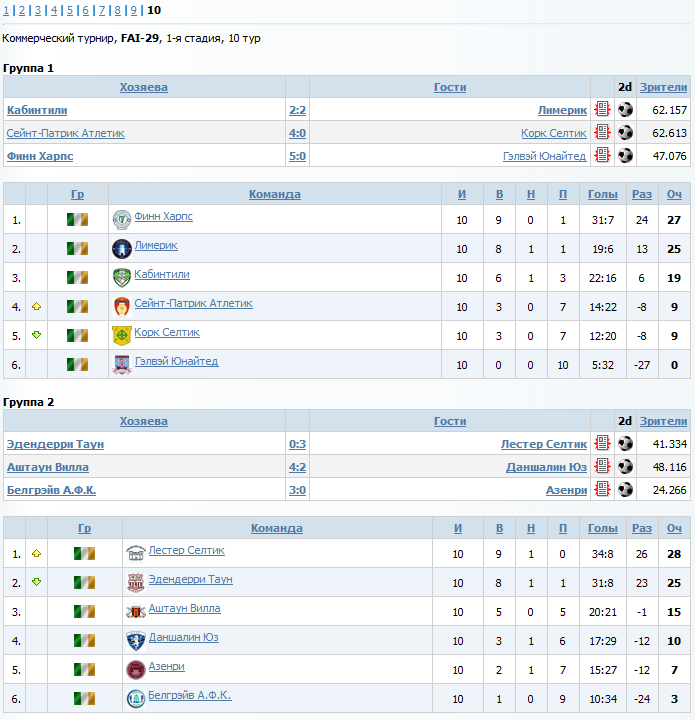Go to round 9 page
Screen dimensions: 695x720
[134, 10]
